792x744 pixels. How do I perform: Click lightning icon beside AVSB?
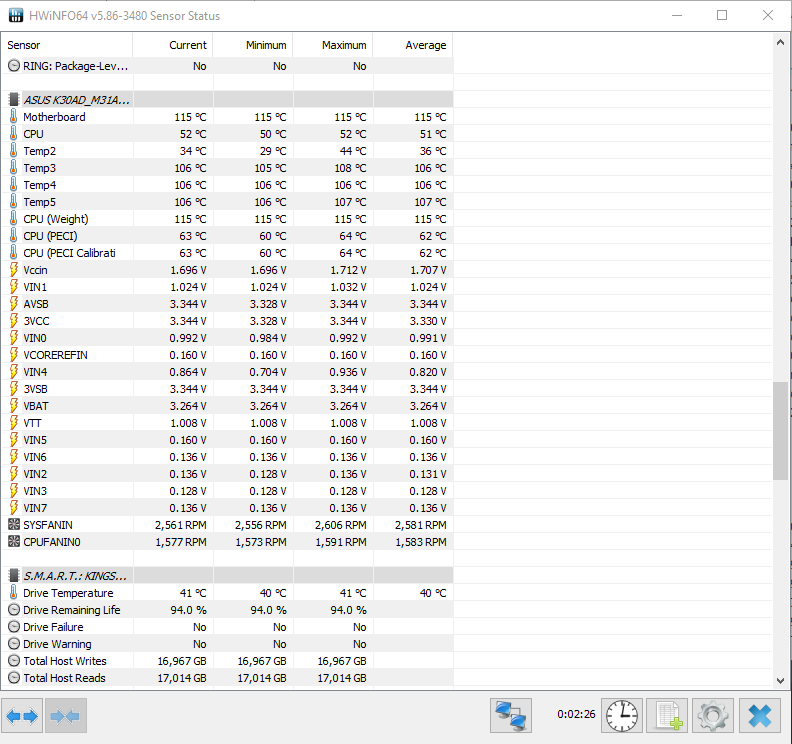(14, 304)
